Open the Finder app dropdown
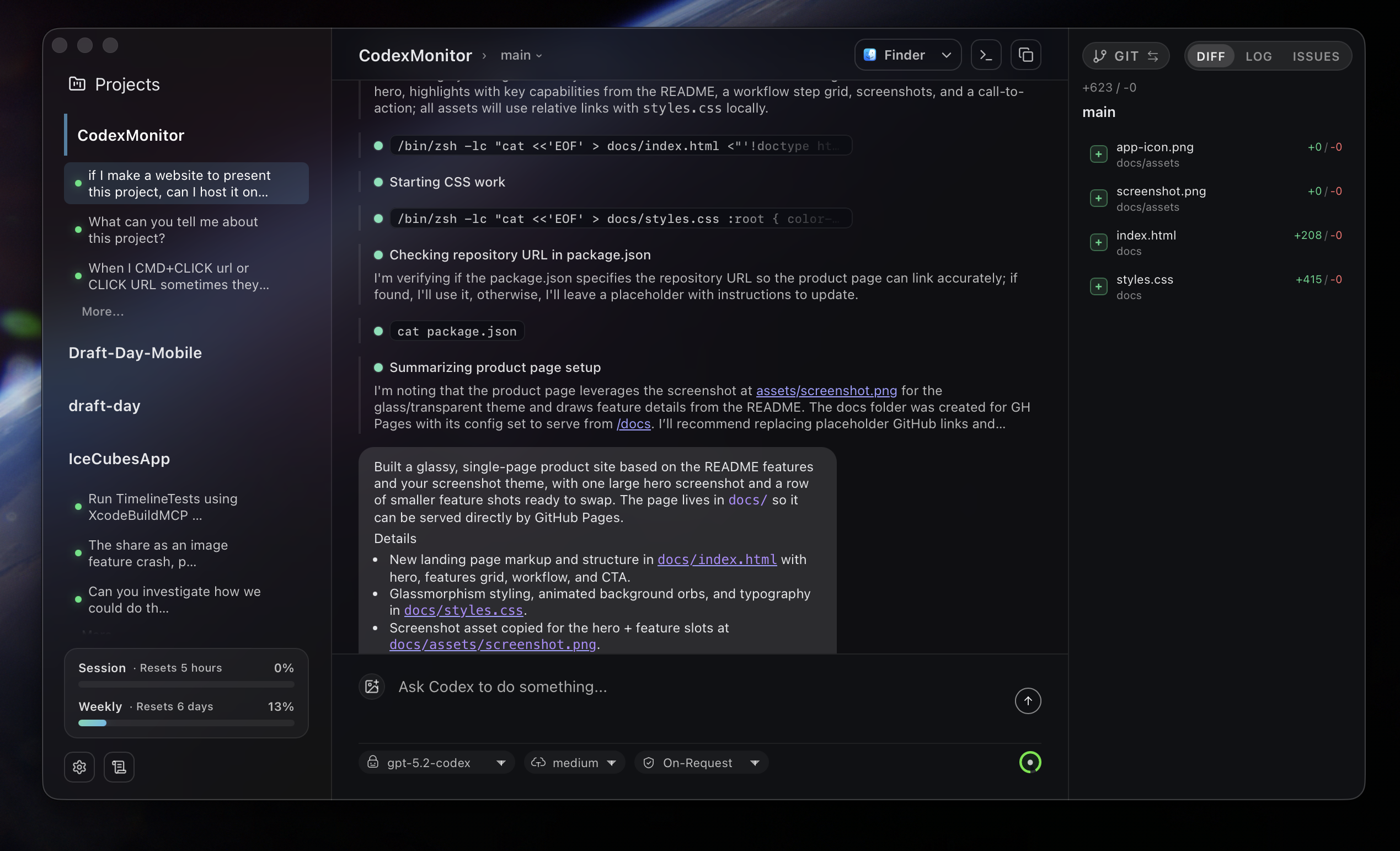 pyautogui.click(x=907, y=55)
